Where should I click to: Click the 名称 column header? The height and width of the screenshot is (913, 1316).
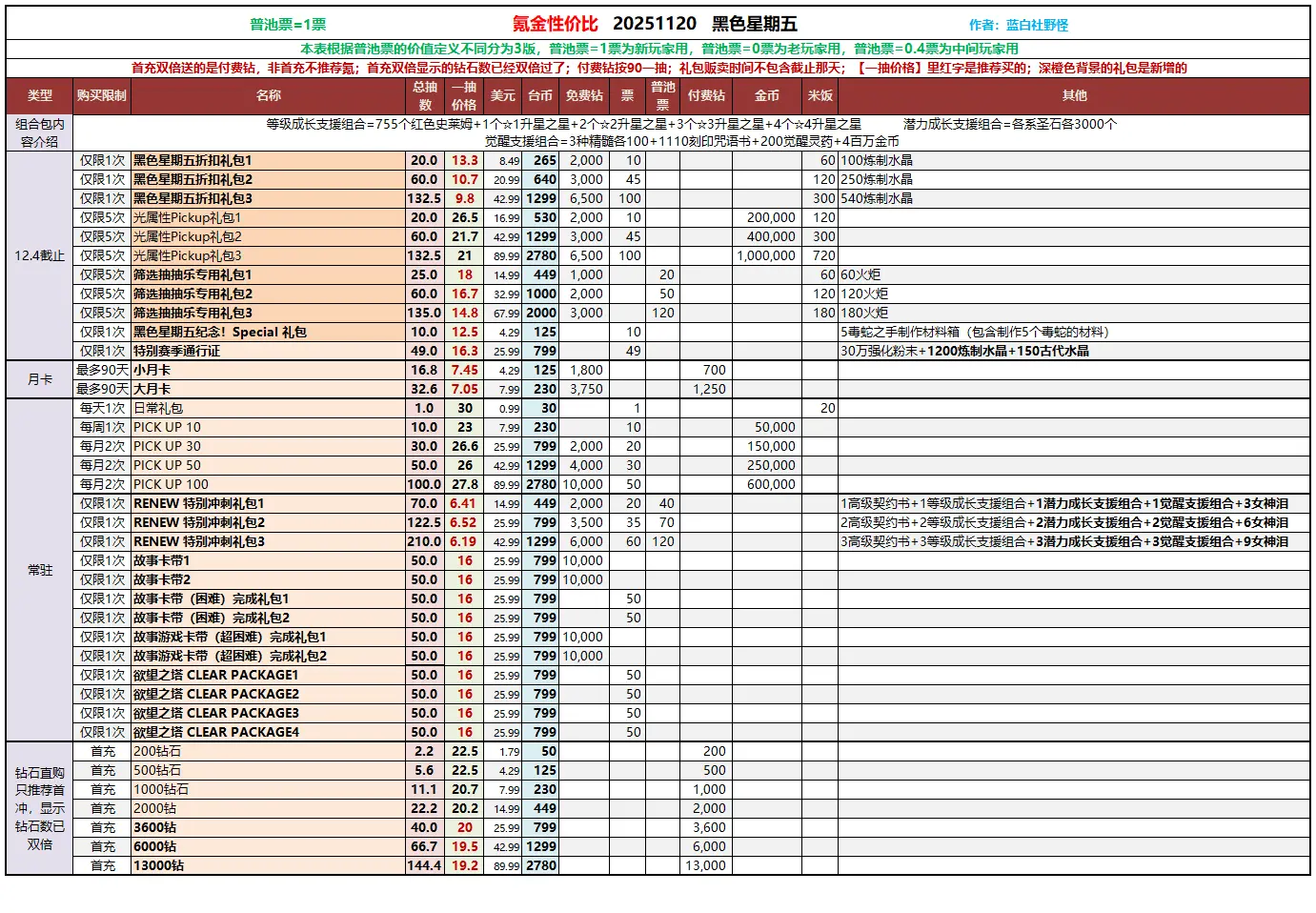click(x=268, y=95)
